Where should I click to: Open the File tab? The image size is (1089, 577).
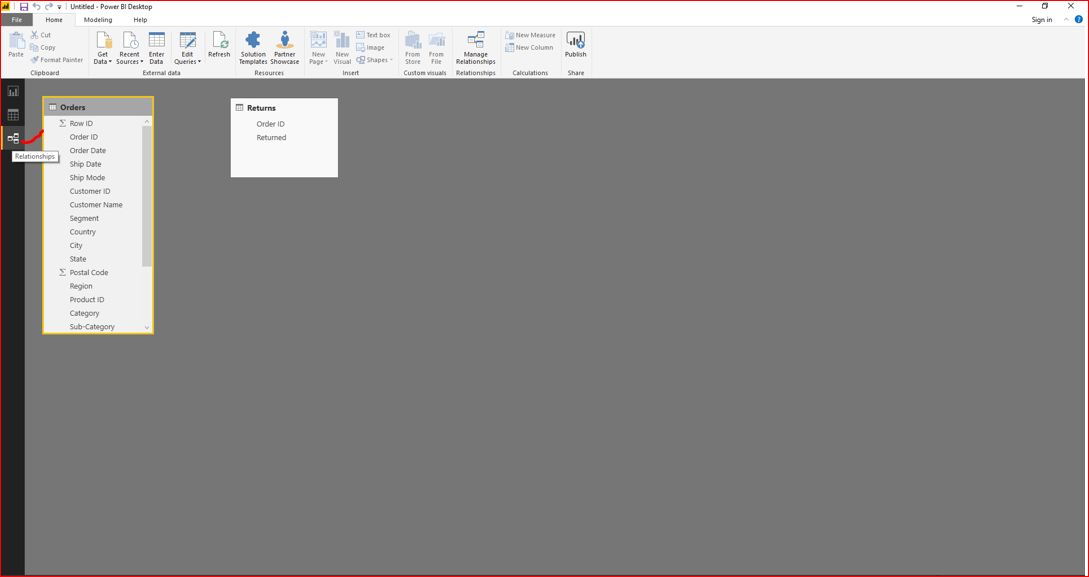click(17, 20)
